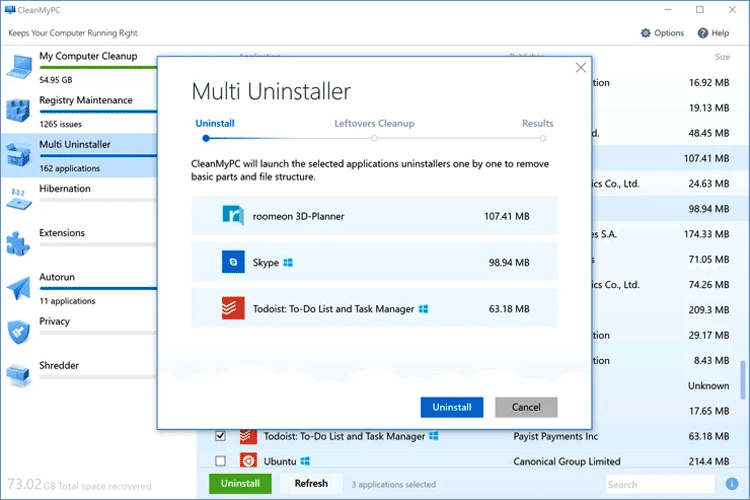Image resolution: width=750 pixels, height=500 pixels.
Task: Open My Computer Cleanup laptop icon
Action: 19,67
